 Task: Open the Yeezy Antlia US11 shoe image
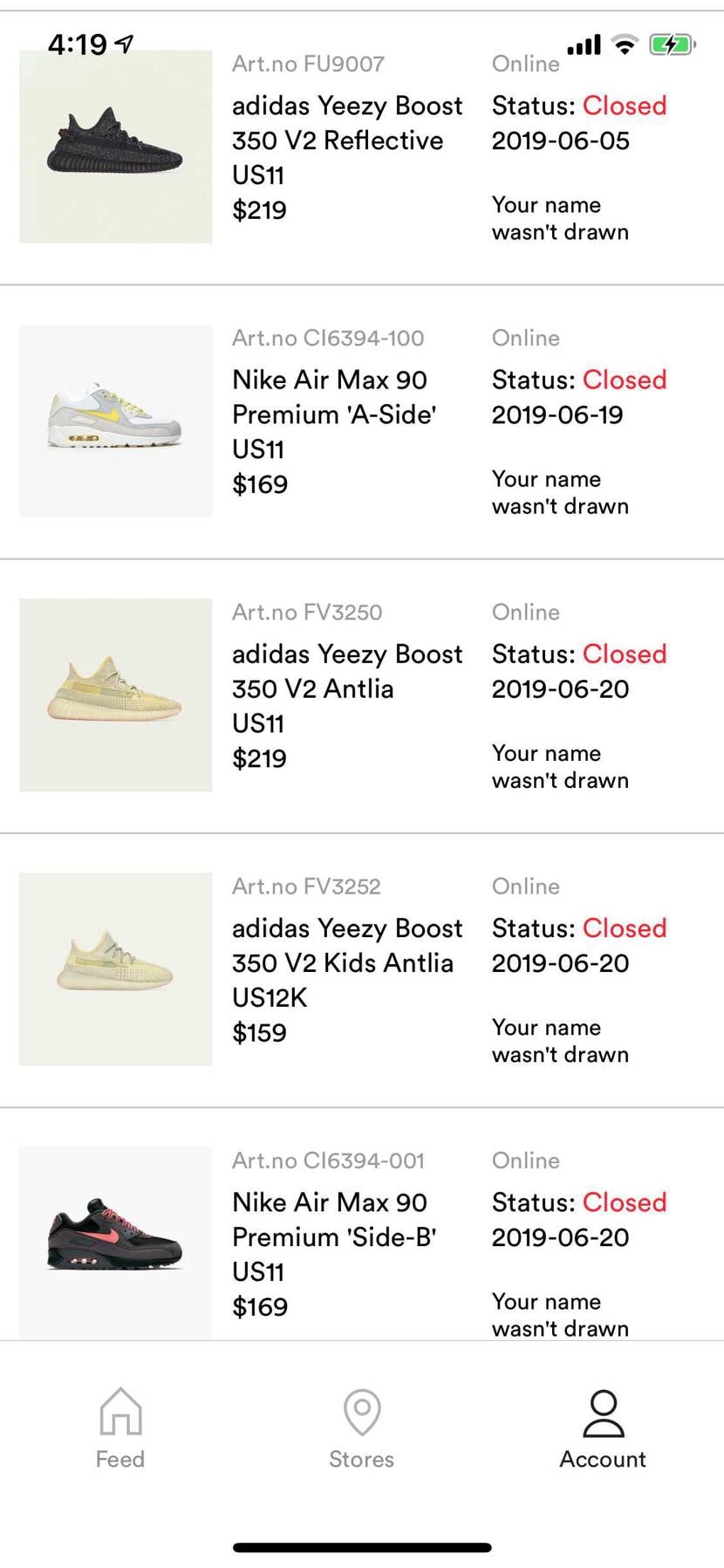tap(115, 695)
